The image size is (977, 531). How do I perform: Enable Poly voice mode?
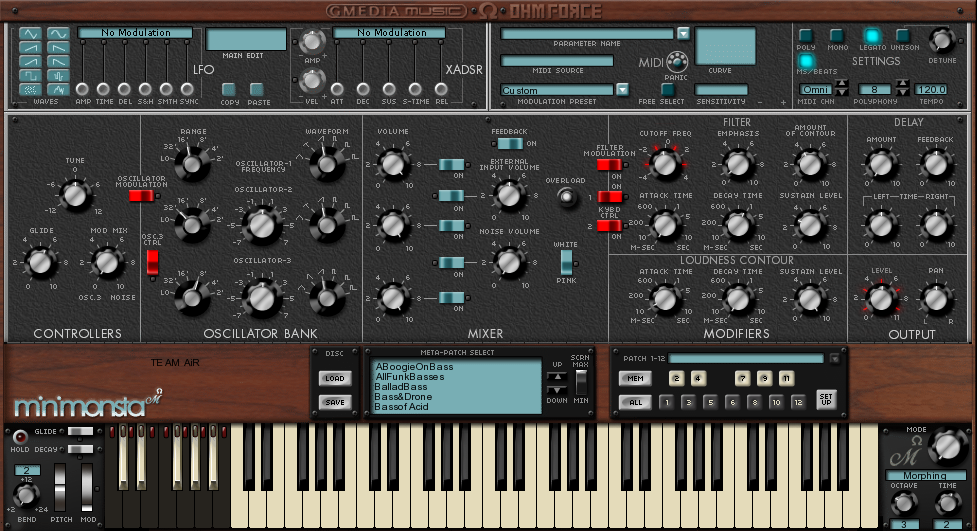coord(806,35)
